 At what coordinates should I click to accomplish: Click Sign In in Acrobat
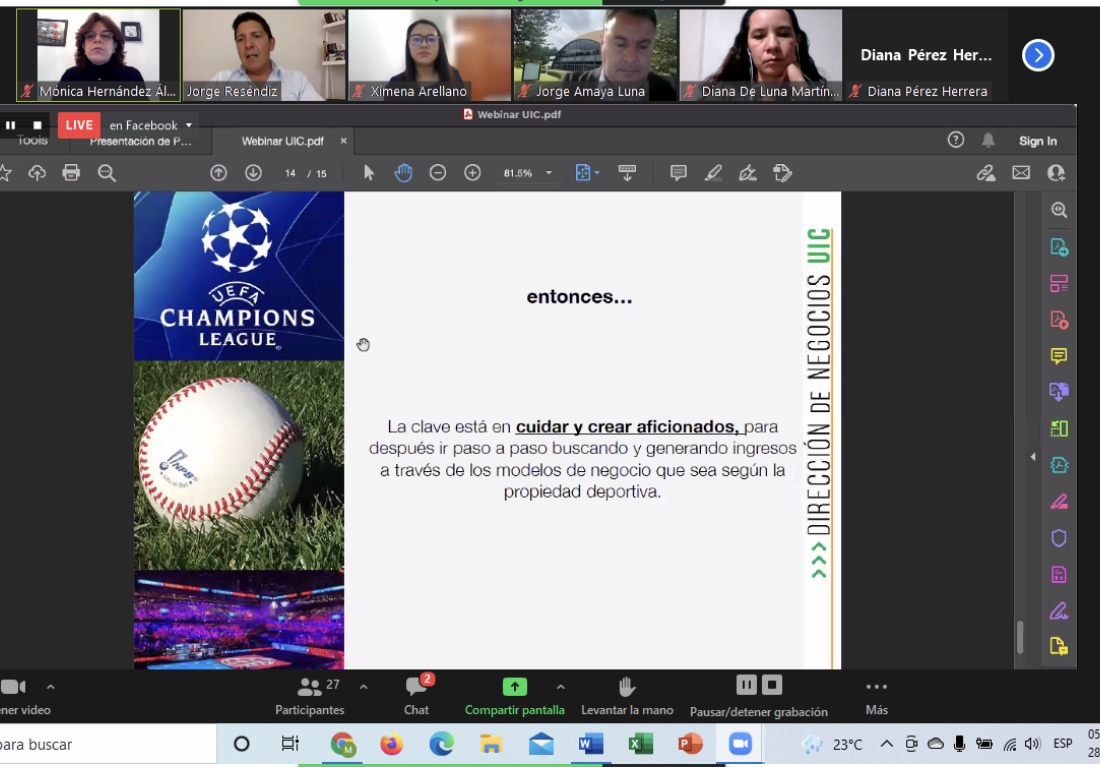coord(1038,141)
